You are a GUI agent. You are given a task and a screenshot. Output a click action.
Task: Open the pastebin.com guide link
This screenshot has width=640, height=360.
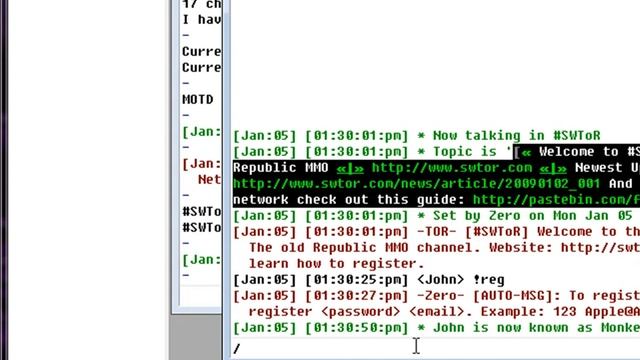point(556,200)
